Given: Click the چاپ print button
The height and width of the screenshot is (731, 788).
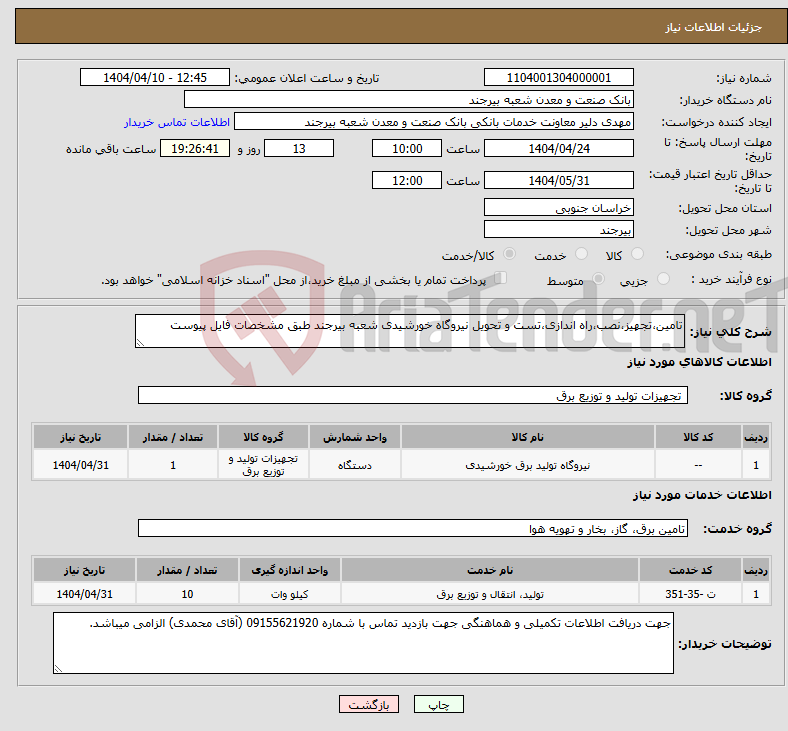Looking at the screenshot, I should pos(439,704).
